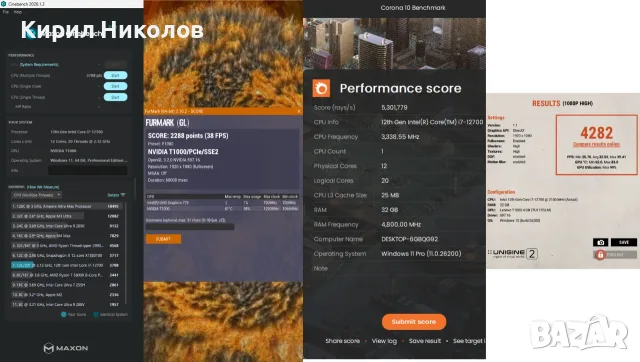Close the FurMark score dialog
The width and height of the screenshot is (640, 362).
(299, 111)
